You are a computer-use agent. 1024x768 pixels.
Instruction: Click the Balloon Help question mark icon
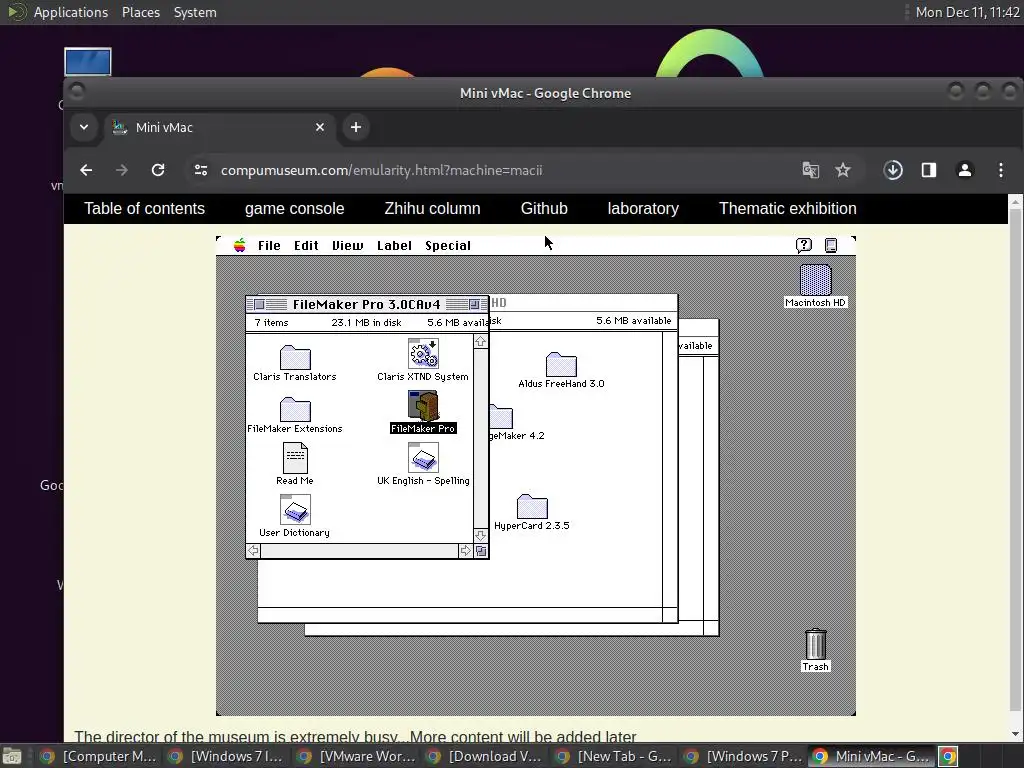(804, 245)
